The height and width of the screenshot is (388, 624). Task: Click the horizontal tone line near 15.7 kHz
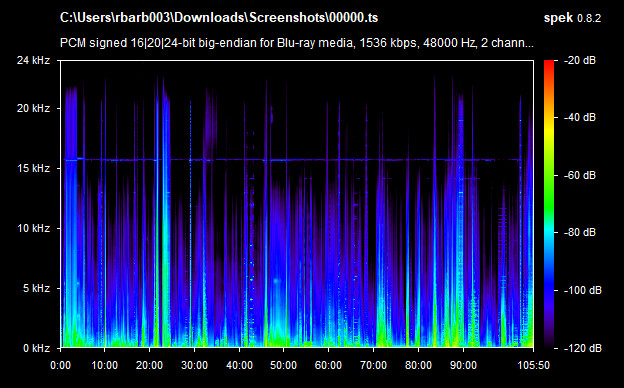[x=292, y=160]
